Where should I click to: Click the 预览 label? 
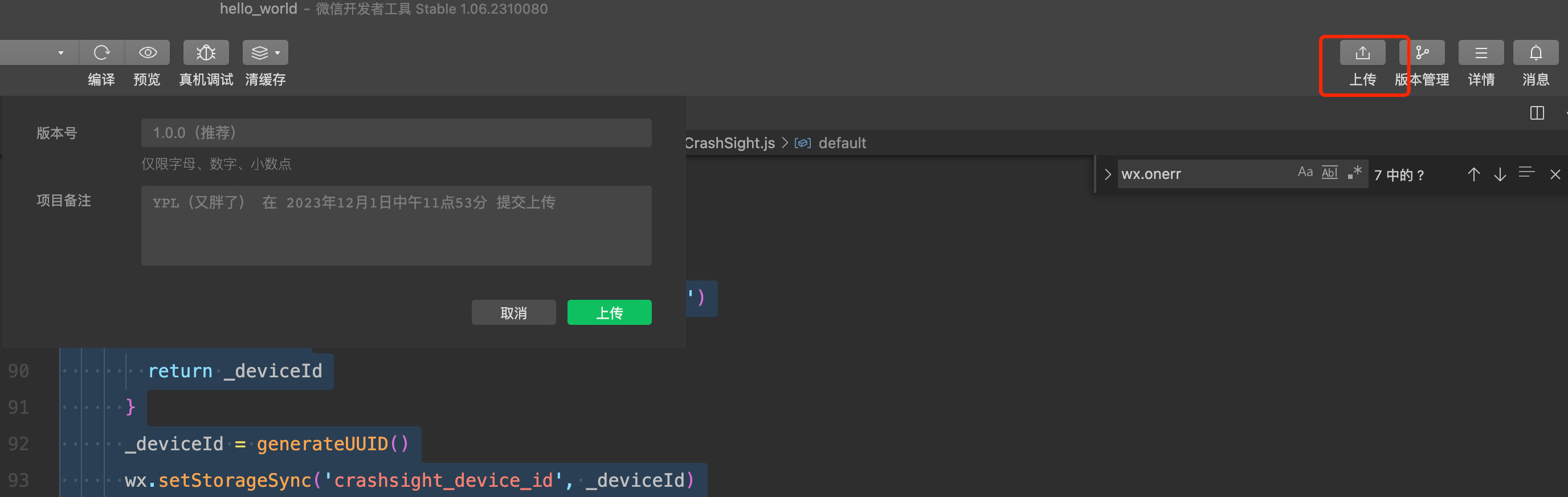pos(146,80)
